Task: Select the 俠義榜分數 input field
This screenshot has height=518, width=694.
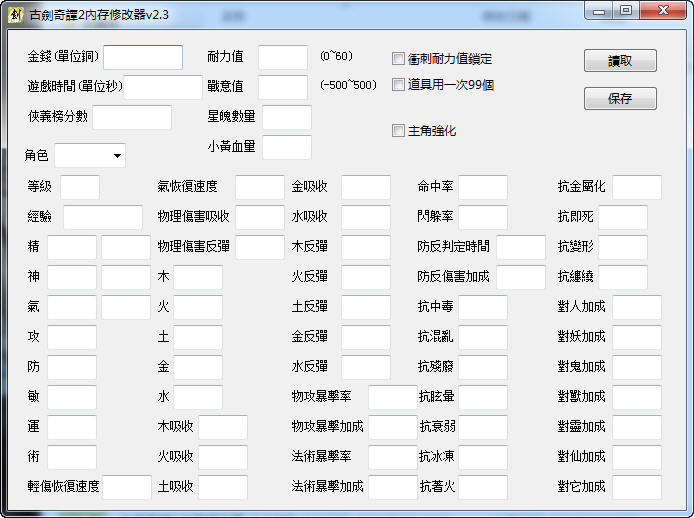Action: tap(132, 117)
